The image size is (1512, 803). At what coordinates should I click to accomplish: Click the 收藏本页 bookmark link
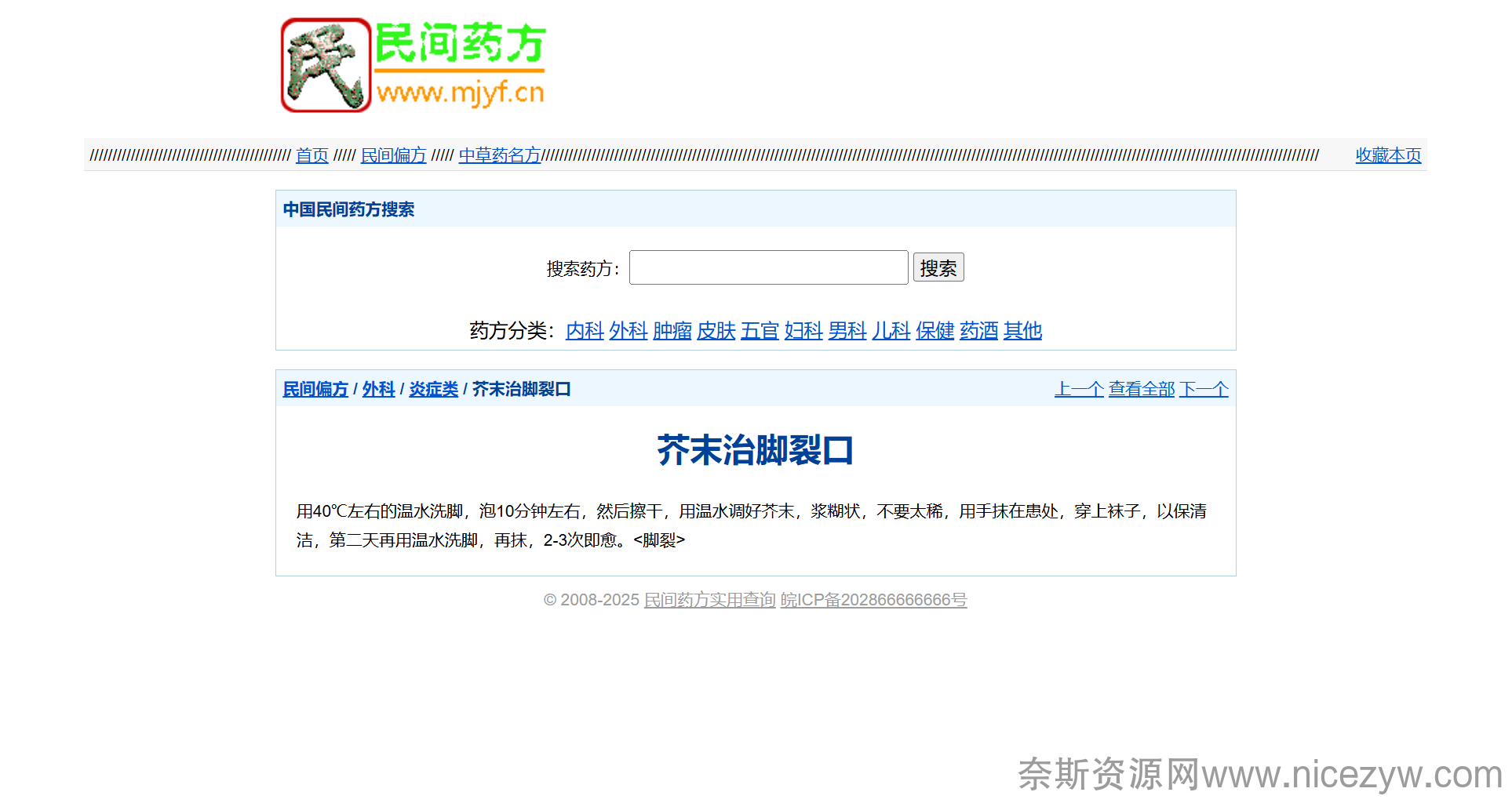pyautogui.click(x=1387, y=155)
